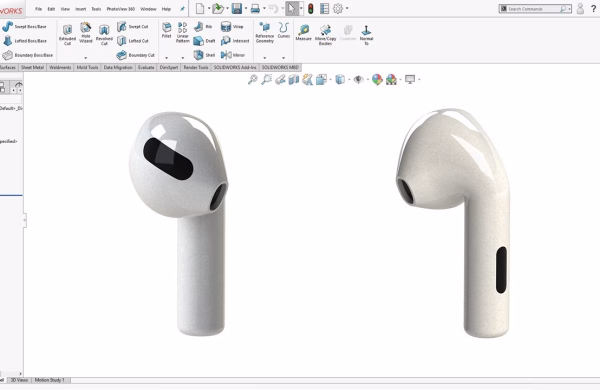Click the Motion Study 1 tab

click(x=50, y=380)
